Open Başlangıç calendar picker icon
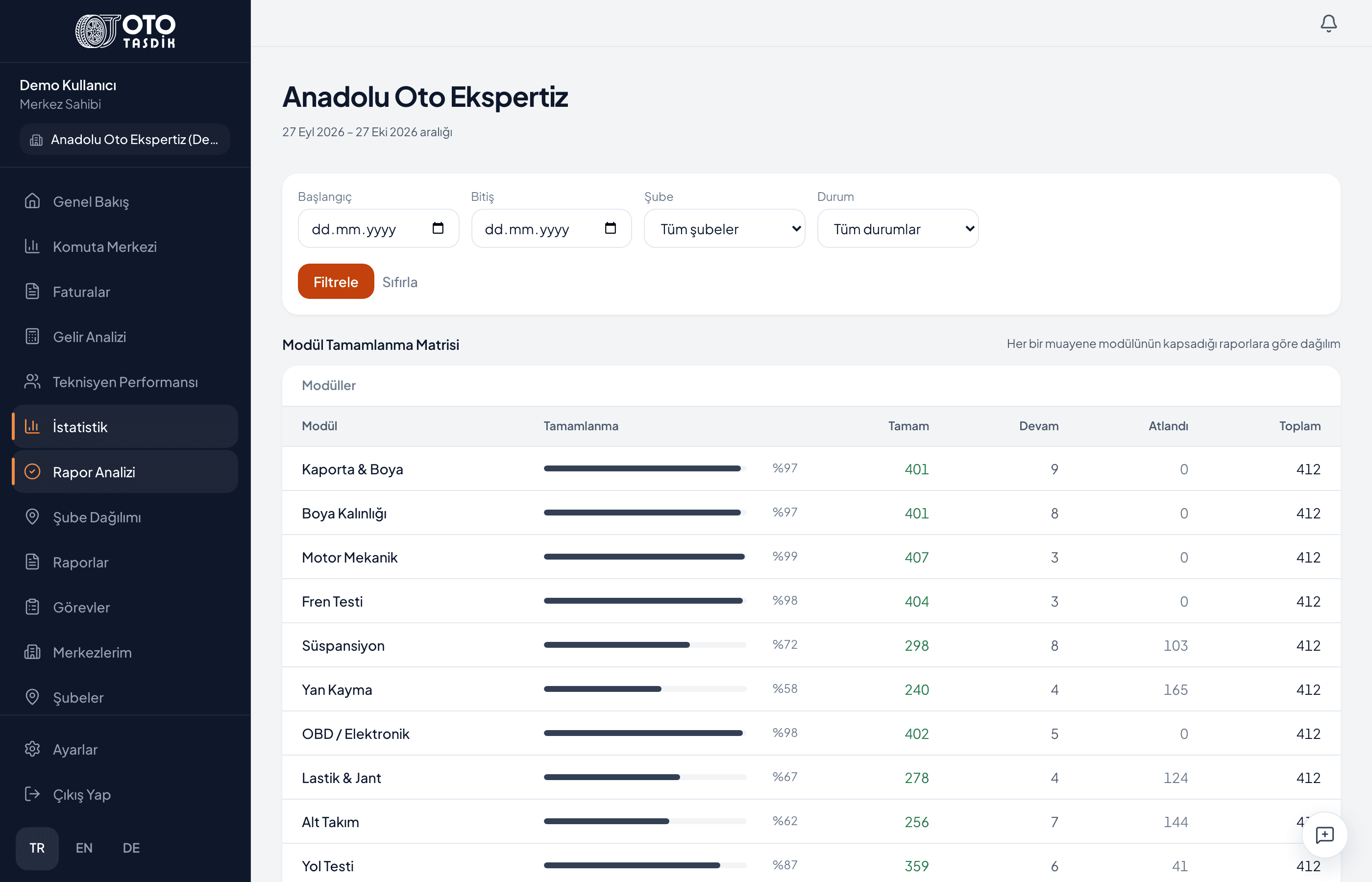This screenshot has height=882, width=1372. pos(438,228)
